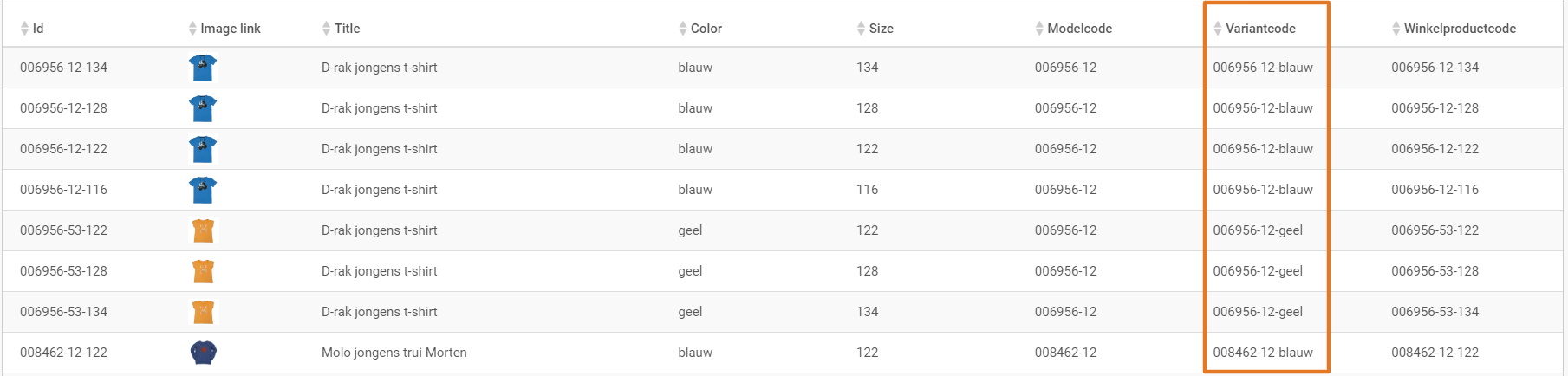
Task: Click Id cell 006956-12-128
Action: (x=64, y=108)
